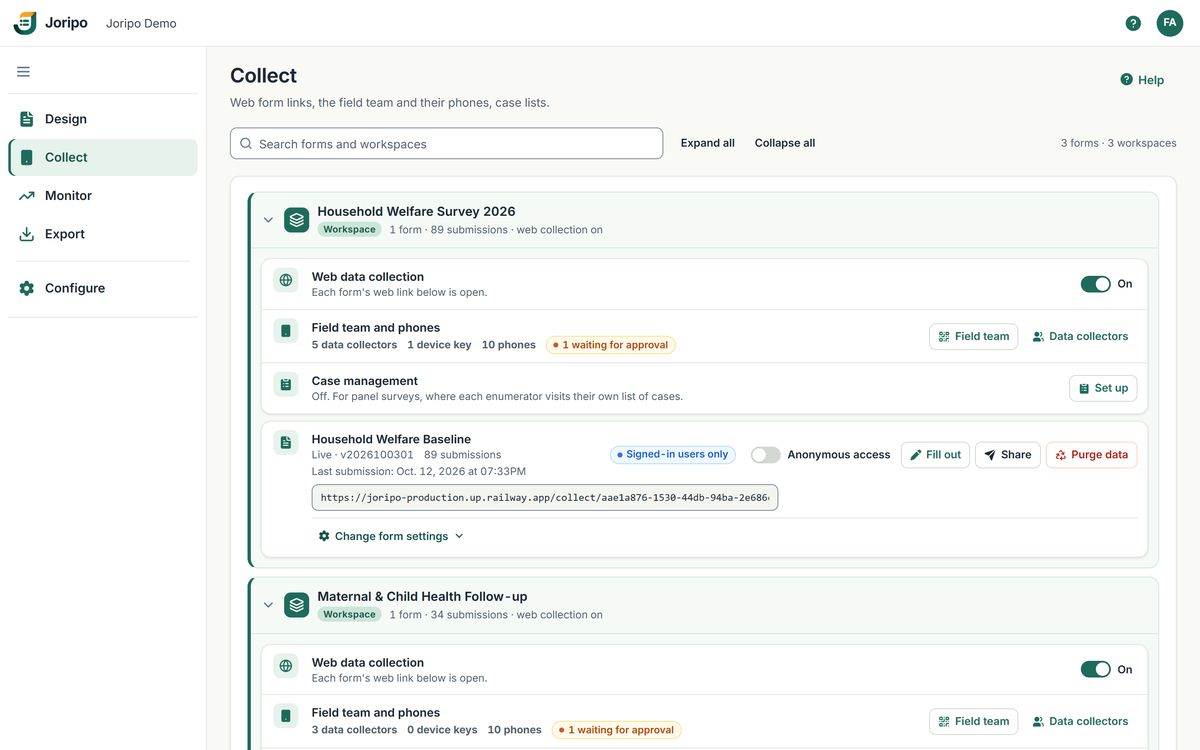The width and height of the screenshot is (1200, 750).
Task: Click Fill out for Household Welfare Baseline
Action: coord(935,455)
